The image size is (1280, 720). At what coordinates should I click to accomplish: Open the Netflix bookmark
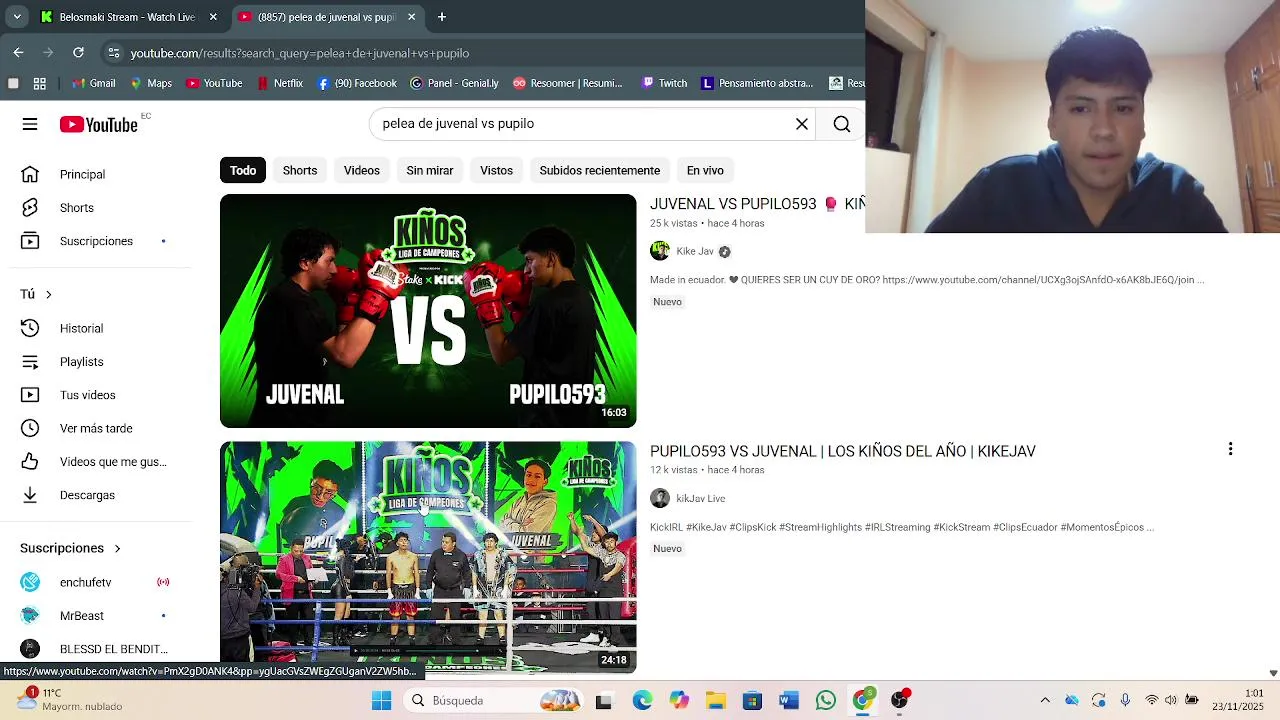click(x=279, y=83)
